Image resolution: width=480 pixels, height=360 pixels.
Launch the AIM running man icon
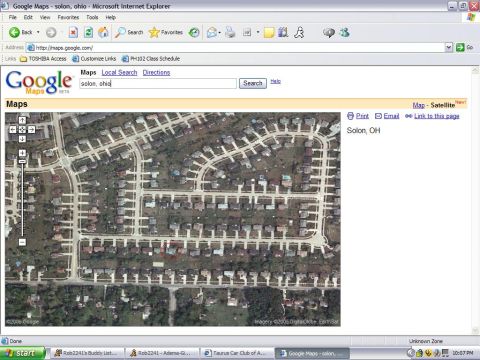pos(299,32)
